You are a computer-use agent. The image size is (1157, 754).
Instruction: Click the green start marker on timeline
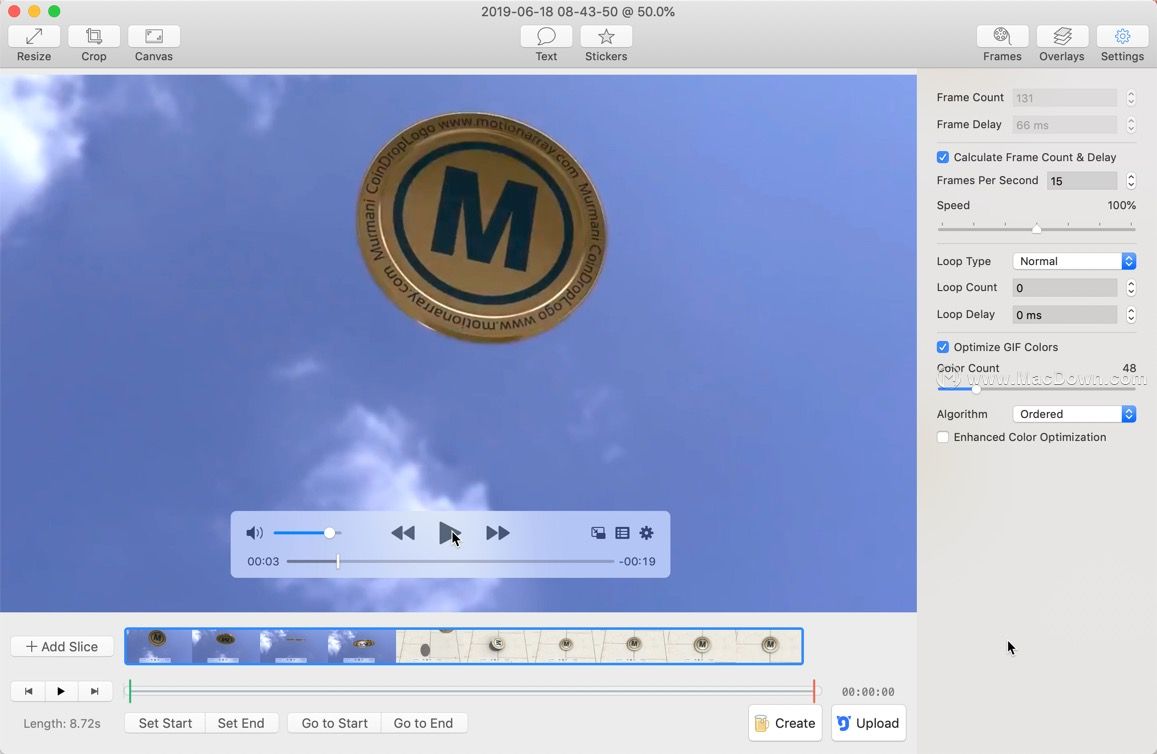[130, 691]
